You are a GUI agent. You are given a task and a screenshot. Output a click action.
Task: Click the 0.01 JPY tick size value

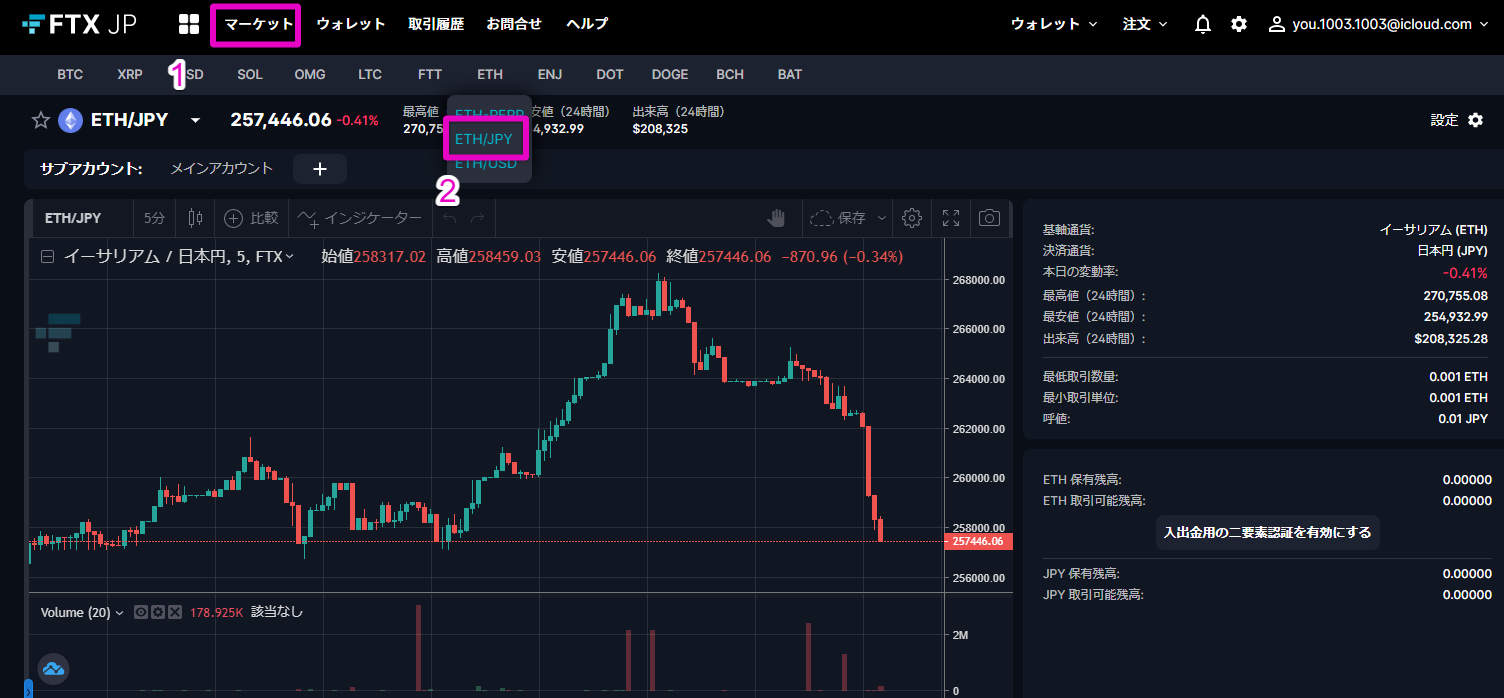point(1464,419)
